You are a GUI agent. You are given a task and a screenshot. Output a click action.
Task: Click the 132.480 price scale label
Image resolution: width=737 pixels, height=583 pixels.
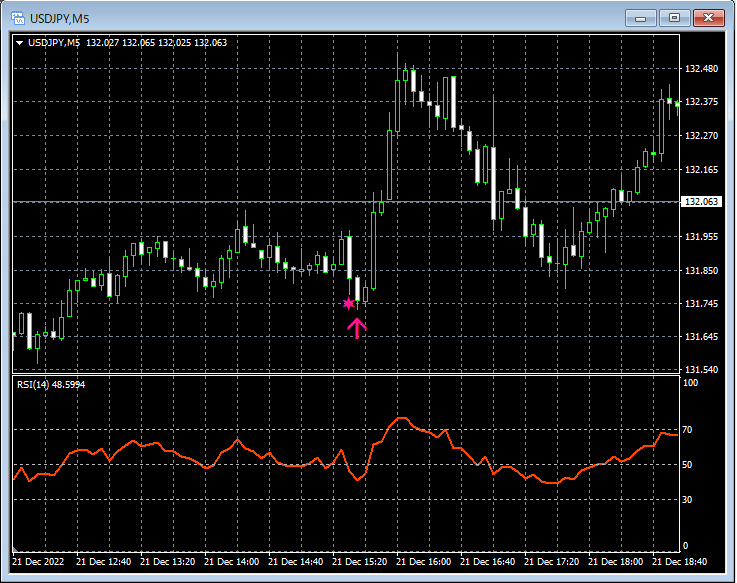pyautogui.click(x=701, y=69)
